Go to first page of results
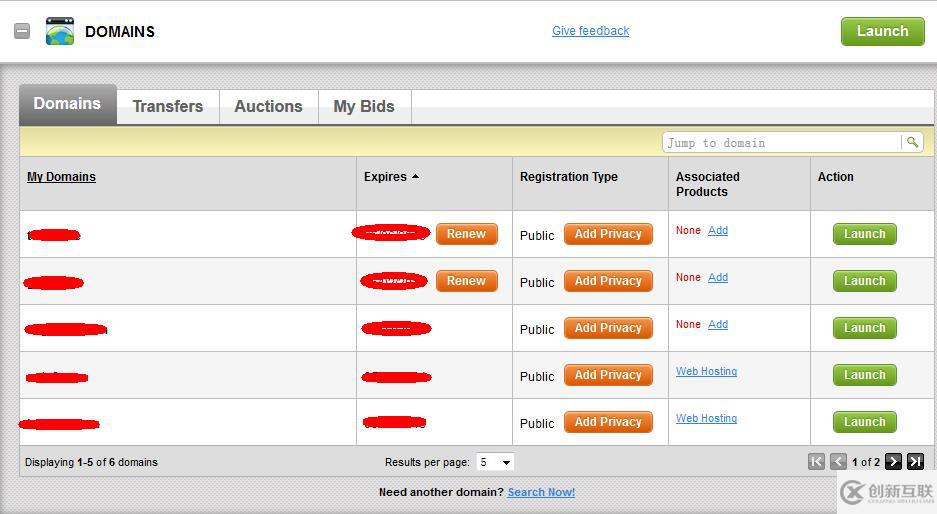Image resolution: width=937 pixels, height=514 pixels. (817, 462)
